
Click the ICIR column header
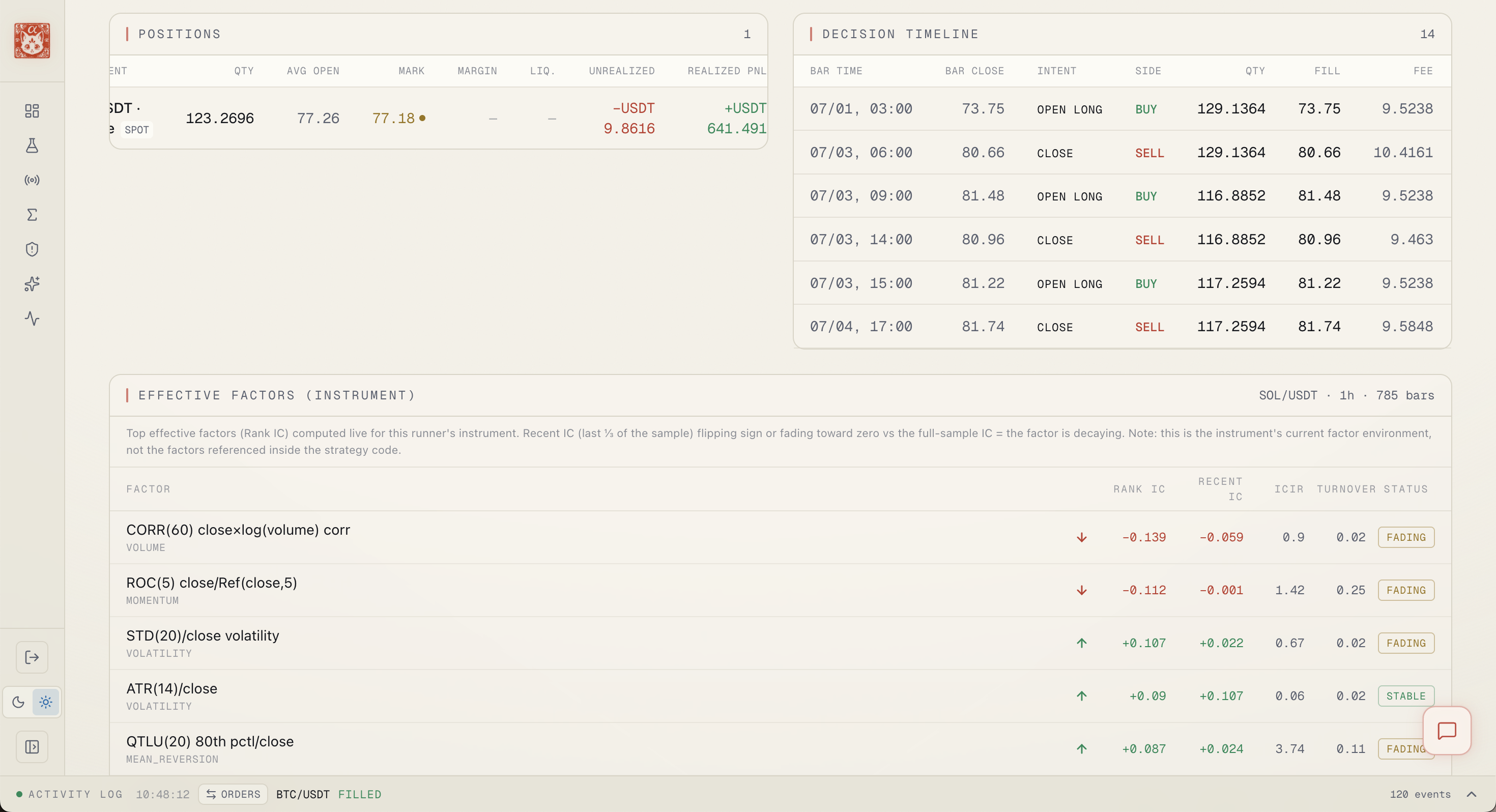coord(1289,489)
